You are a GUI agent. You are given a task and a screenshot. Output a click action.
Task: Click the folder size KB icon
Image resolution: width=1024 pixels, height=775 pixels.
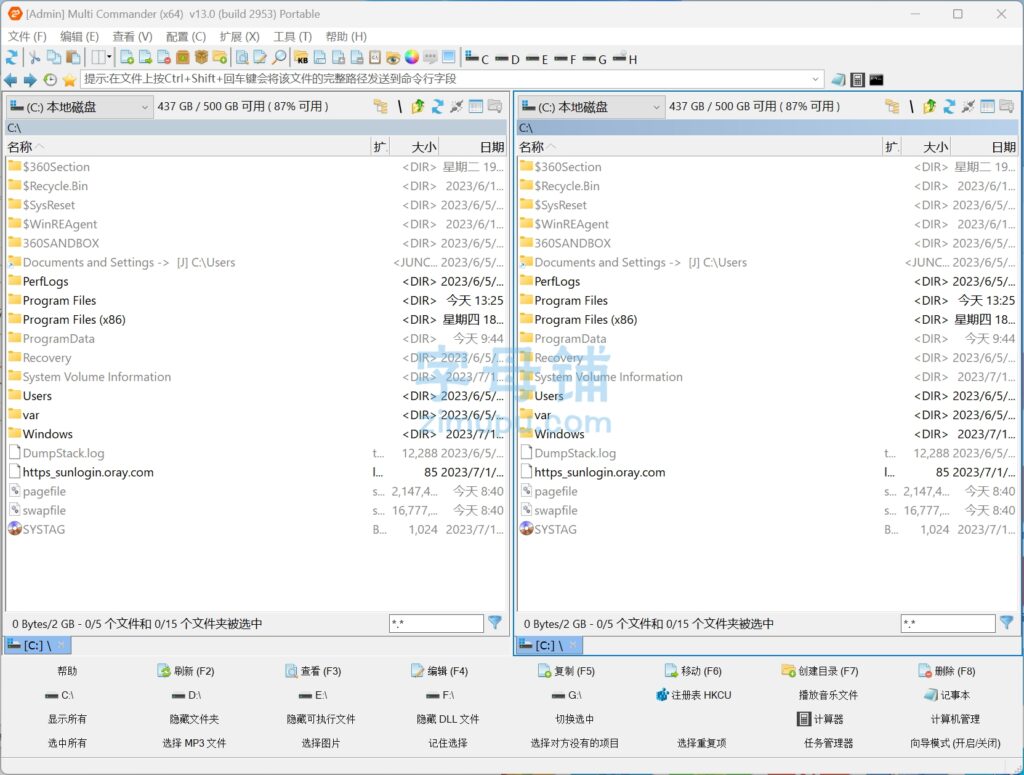click(x=301, y=57)
